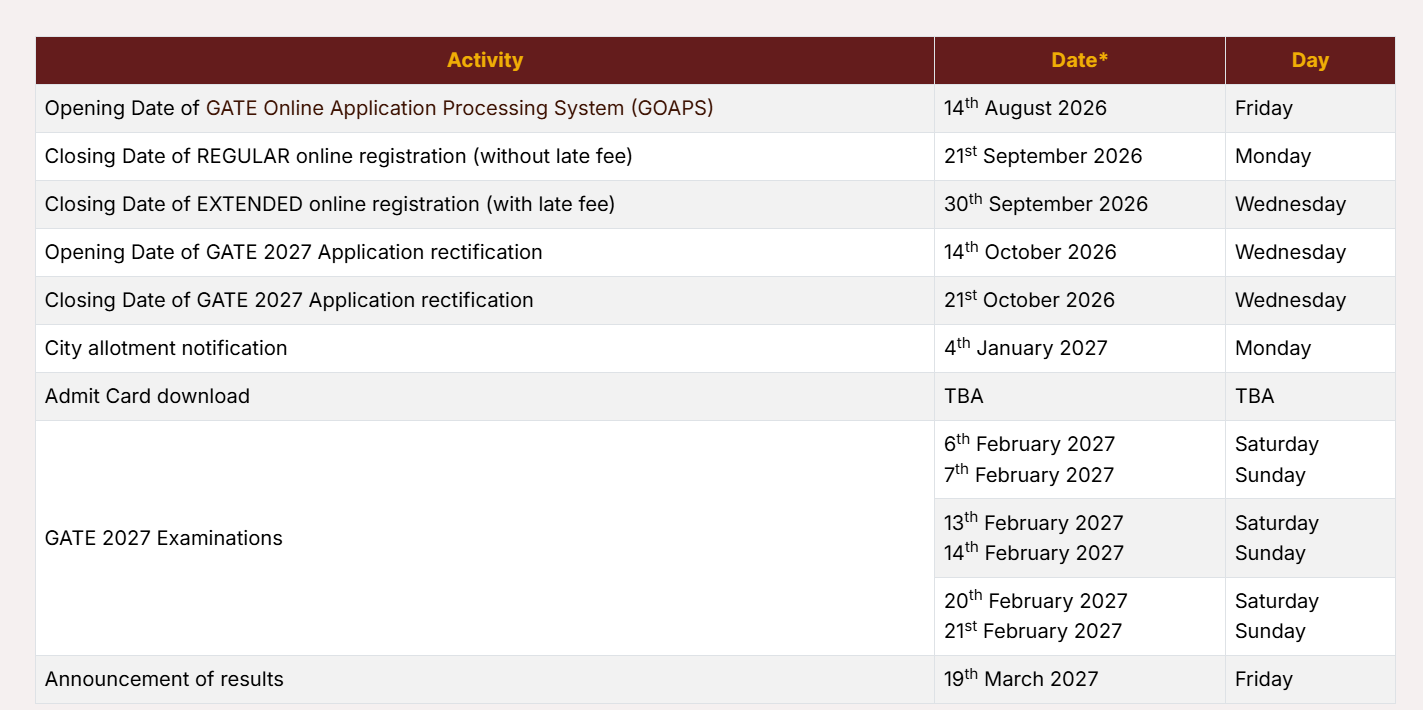Screen dimensions: 1423x710
Task: Open the GATE Online Application Processing System link
Action: 460,108
